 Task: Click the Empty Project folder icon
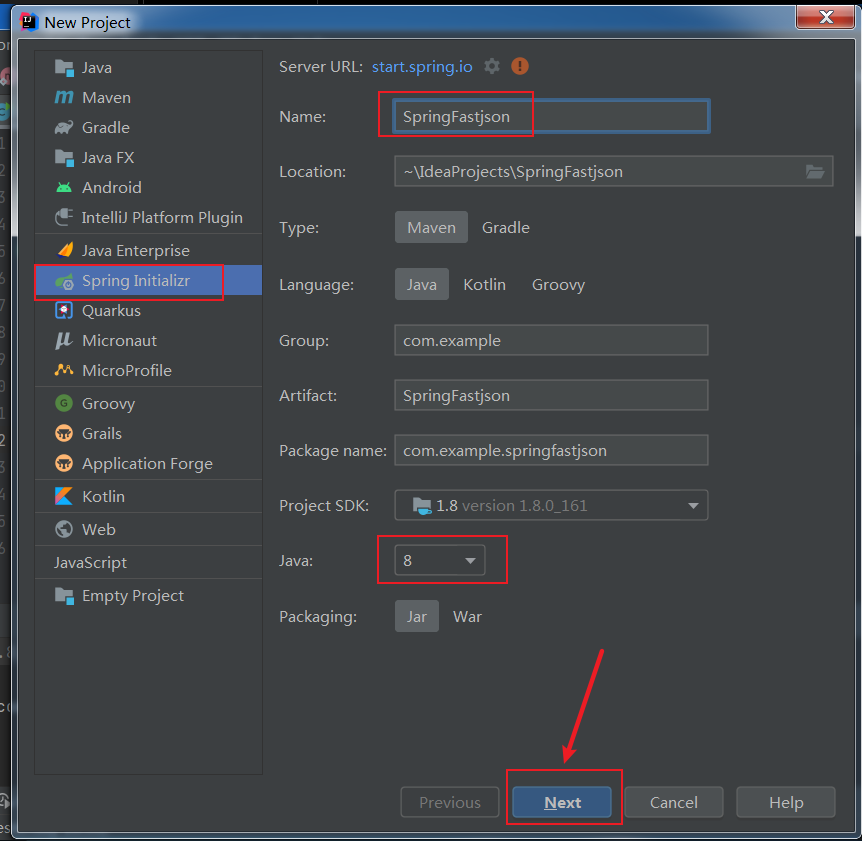pos(64,596)
